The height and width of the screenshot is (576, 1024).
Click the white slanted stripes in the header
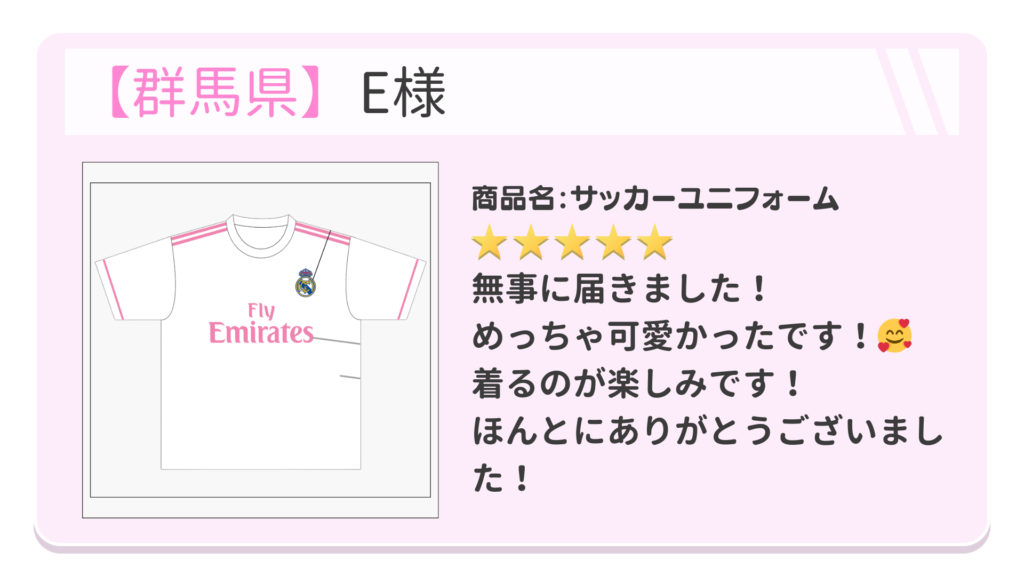point(912,91)
